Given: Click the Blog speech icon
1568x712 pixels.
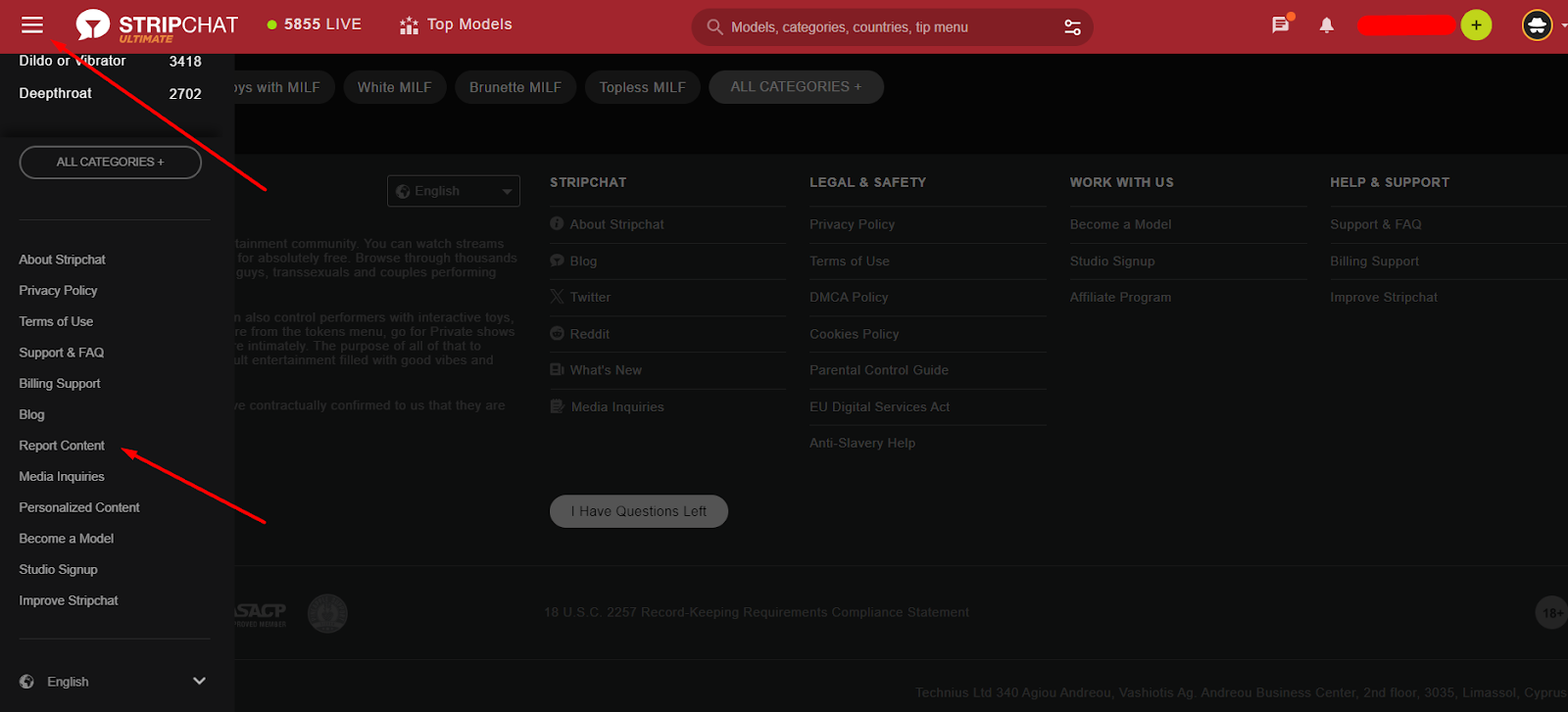Looking at the screenshot, I should point(557,261).
